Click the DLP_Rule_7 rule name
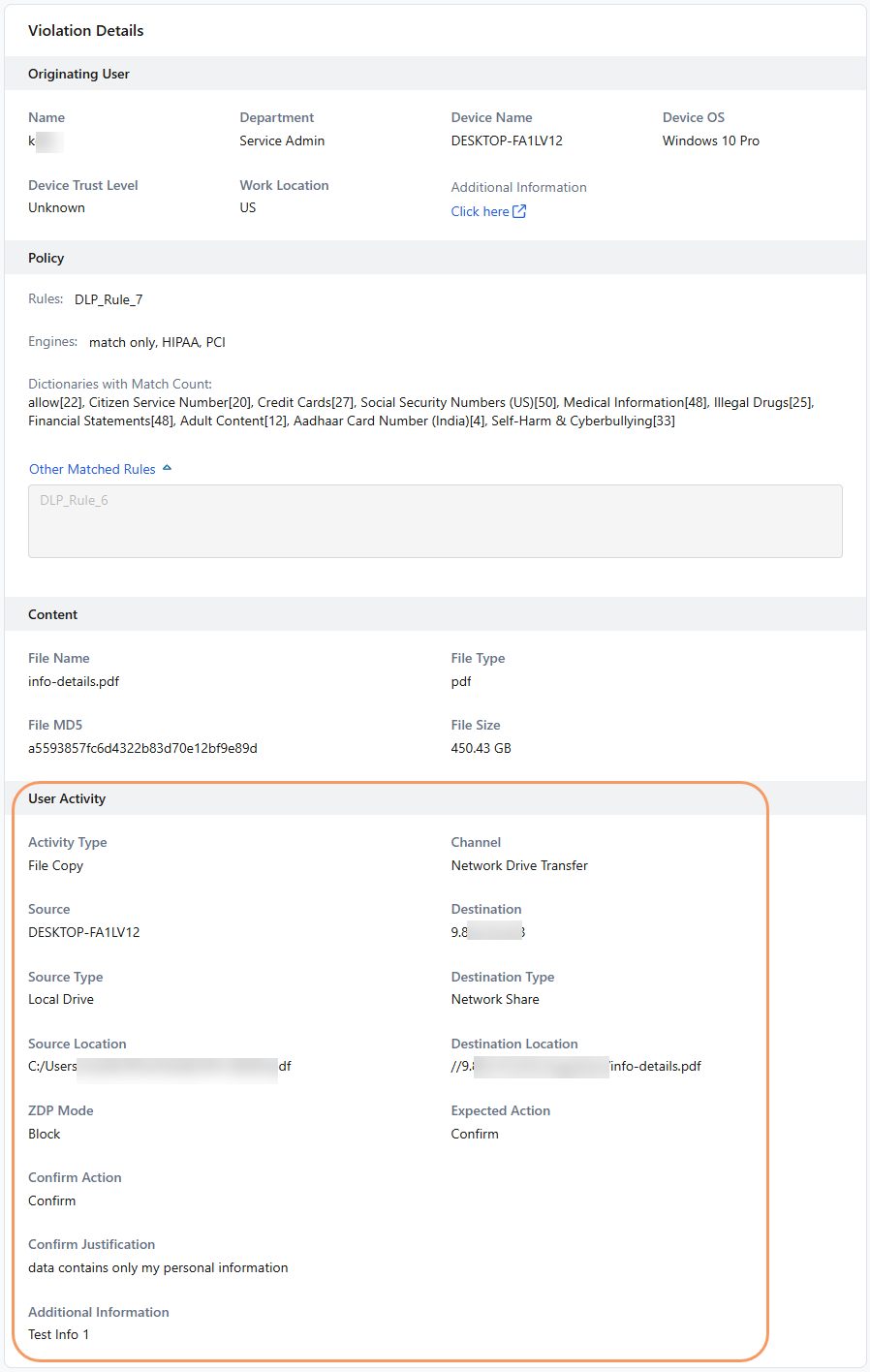 click(109, 299)
